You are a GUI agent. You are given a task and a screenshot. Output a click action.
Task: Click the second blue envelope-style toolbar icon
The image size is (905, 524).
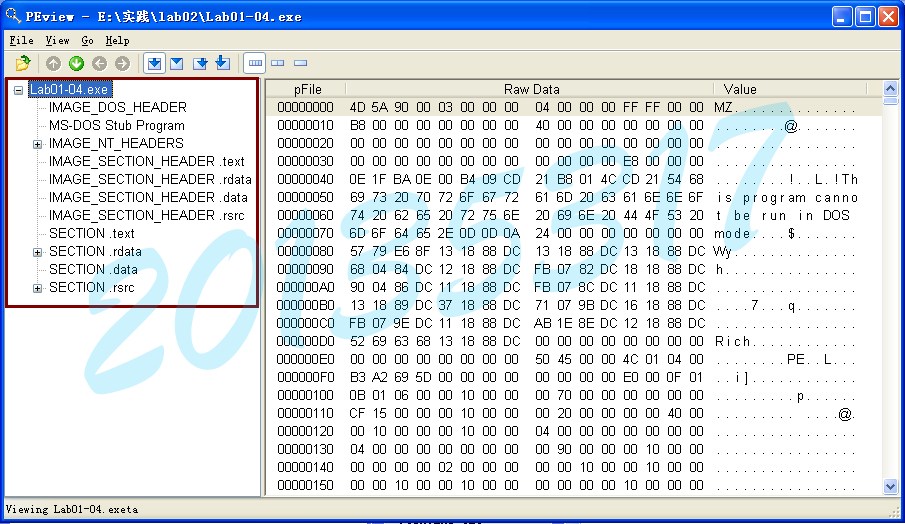(177, 63)
